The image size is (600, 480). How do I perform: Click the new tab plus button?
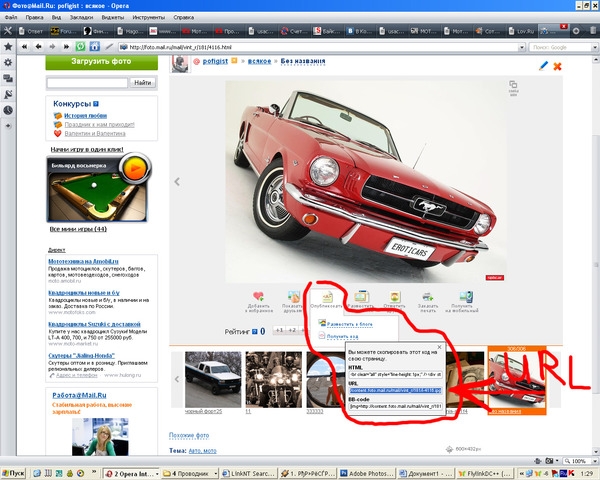576,31
